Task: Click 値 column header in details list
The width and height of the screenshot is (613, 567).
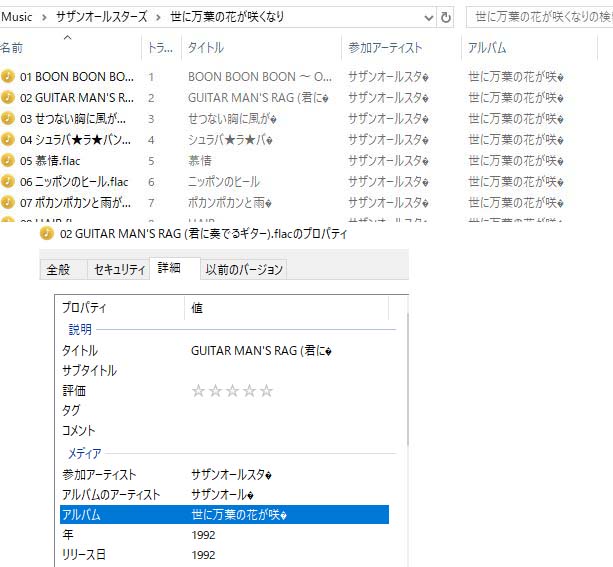Action: click(x=286, y=308)
